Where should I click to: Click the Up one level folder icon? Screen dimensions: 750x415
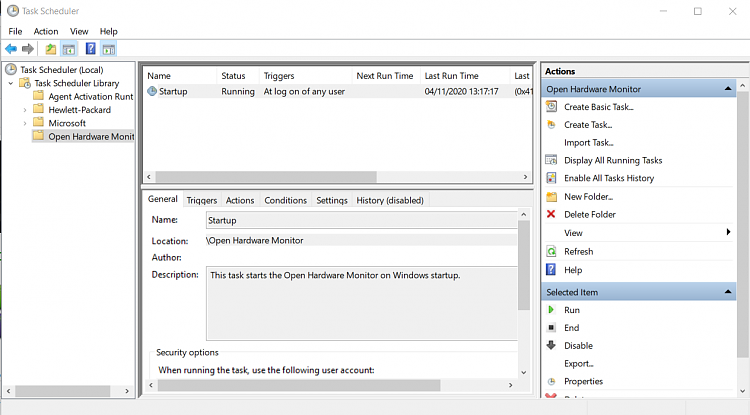(50, 49)
